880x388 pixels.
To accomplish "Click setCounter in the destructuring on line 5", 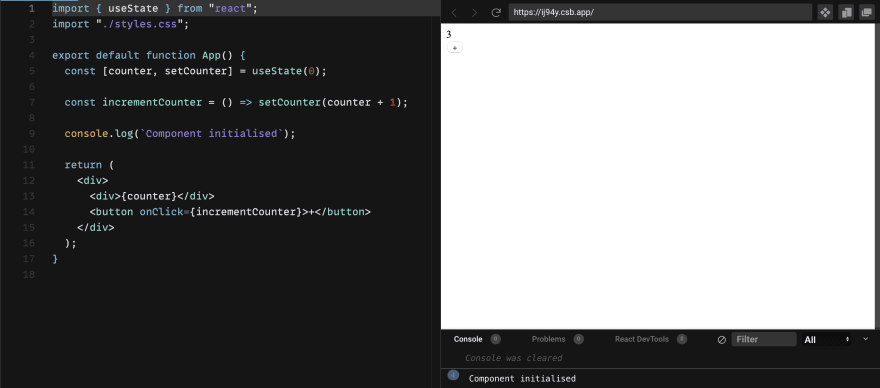I will (195, 71).
